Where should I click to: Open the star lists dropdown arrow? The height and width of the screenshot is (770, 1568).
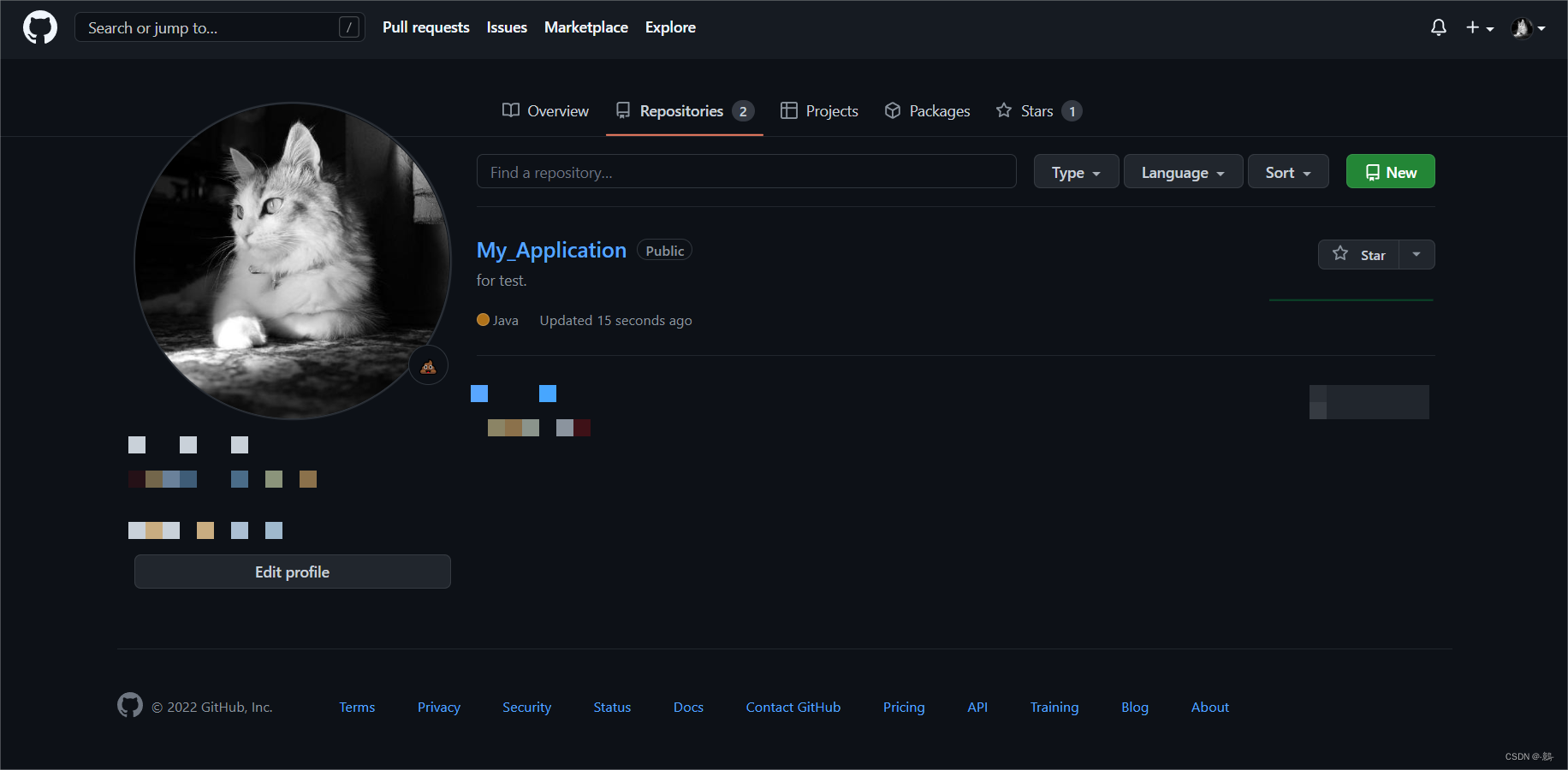click(x=1417, y=255)
